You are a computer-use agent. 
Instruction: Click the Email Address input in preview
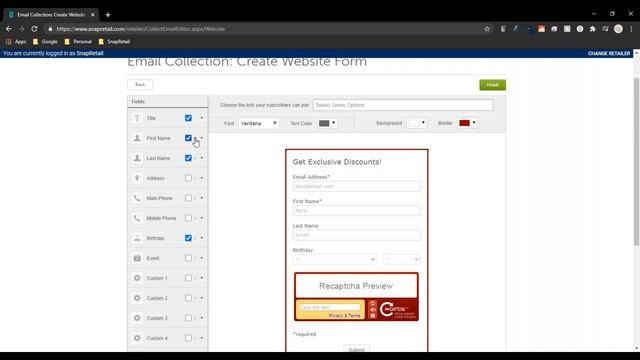[x=356, y=186]
